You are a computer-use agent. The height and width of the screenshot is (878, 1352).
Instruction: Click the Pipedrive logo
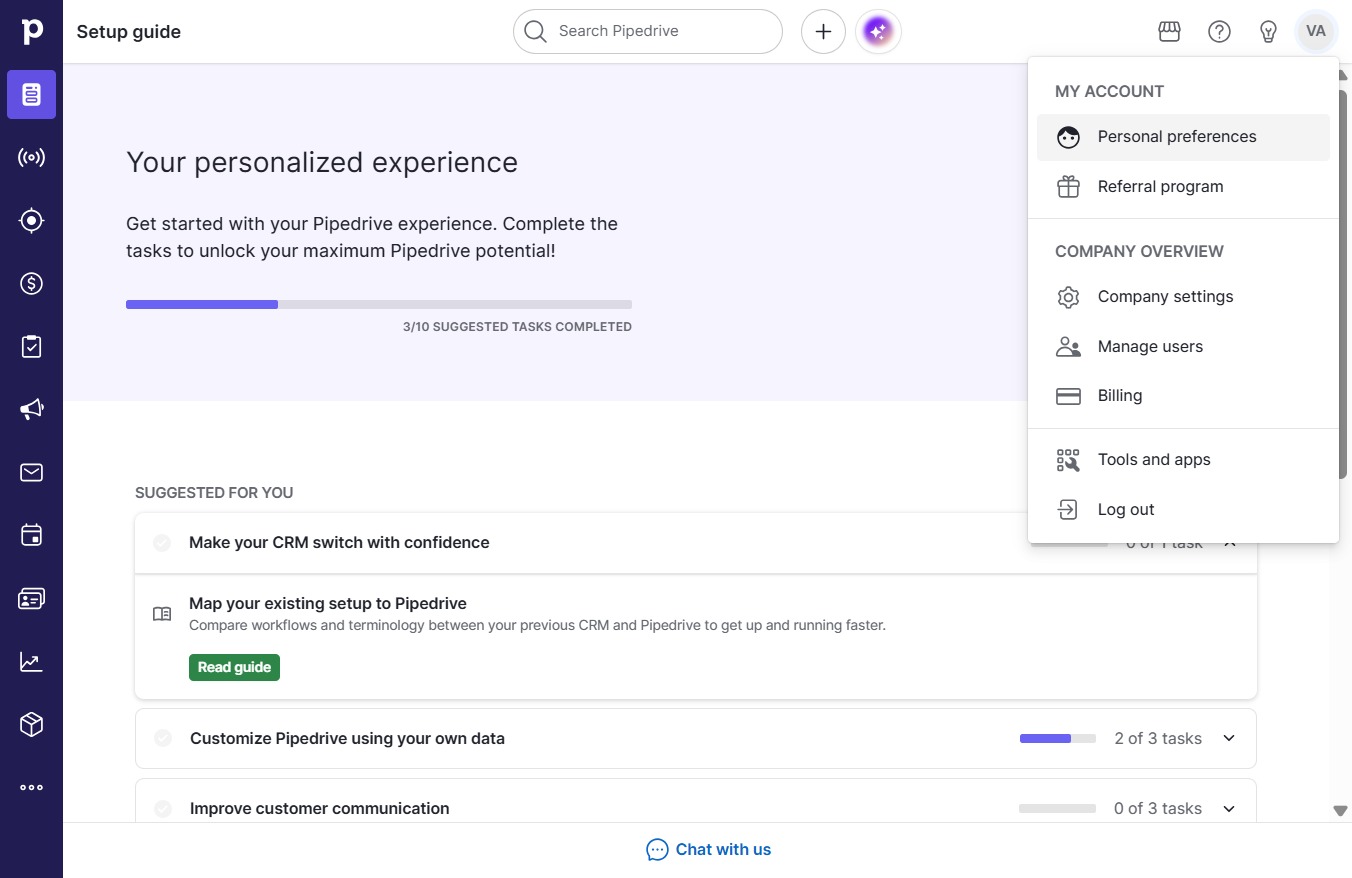[x=31, y=31]
